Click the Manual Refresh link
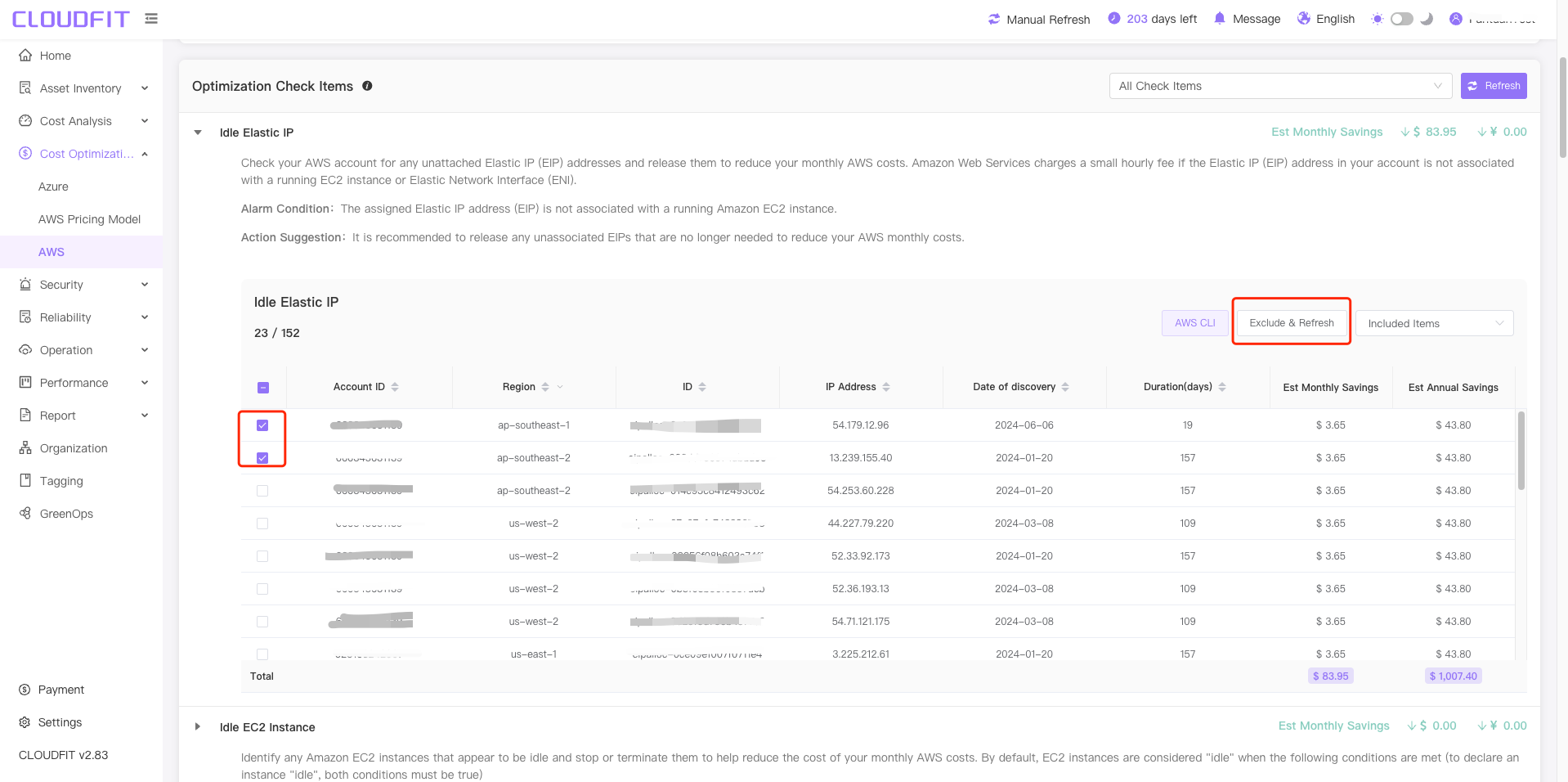 click(x=1048, y=20)
